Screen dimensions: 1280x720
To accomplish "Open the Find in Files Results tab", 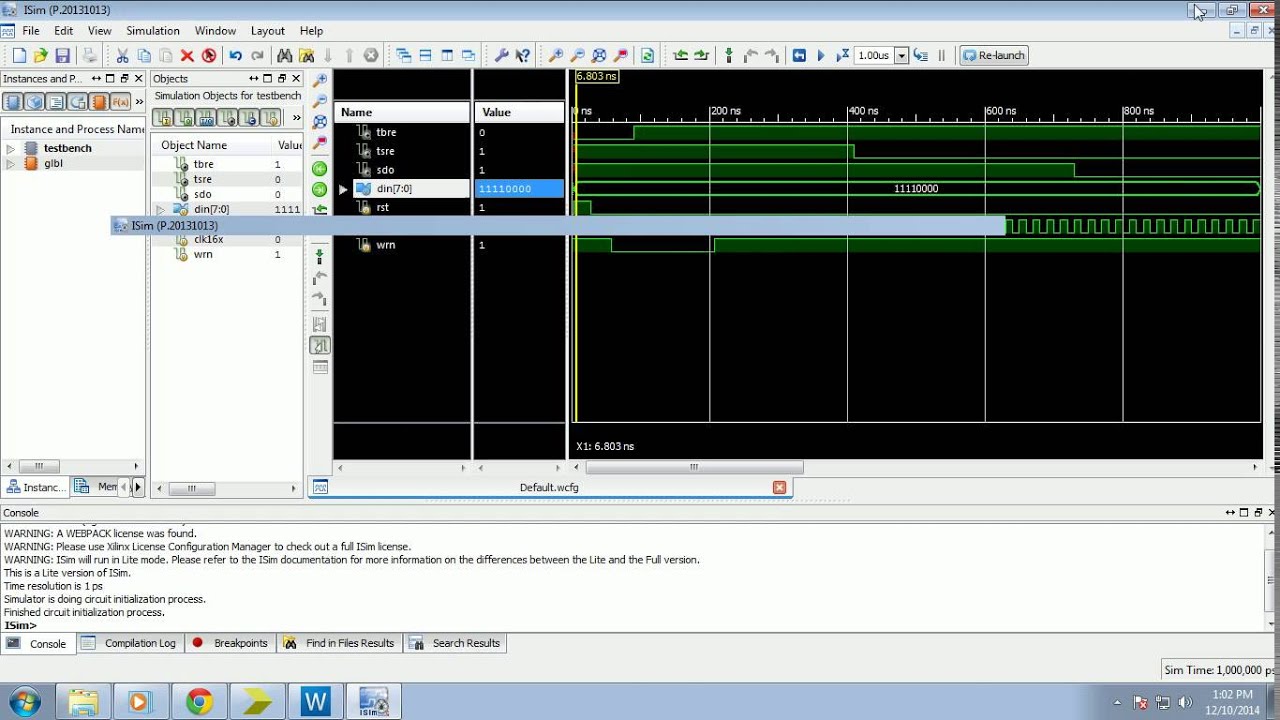I will coord(340,643).
